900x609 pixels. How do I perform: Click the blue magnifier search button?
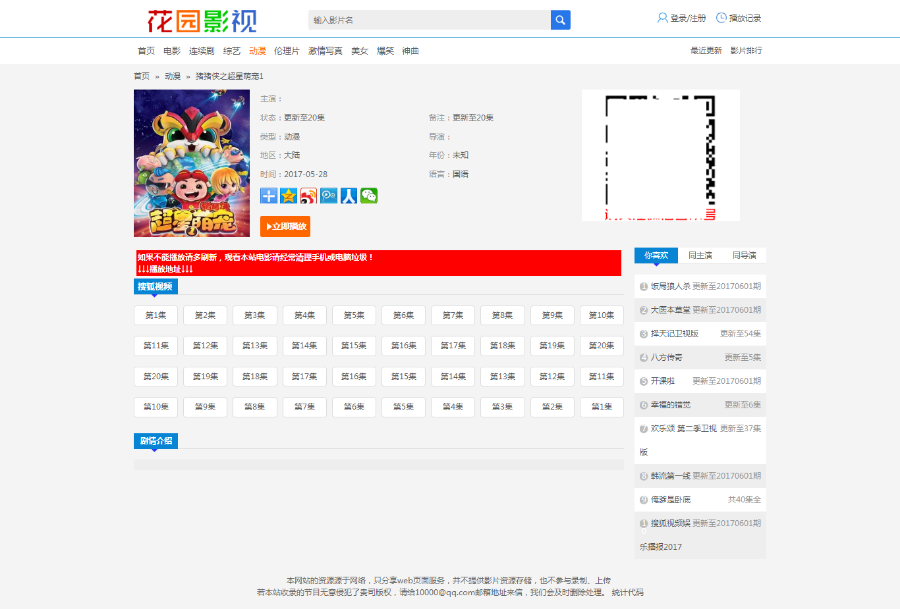pyautogui.click(x=560, y=20)
